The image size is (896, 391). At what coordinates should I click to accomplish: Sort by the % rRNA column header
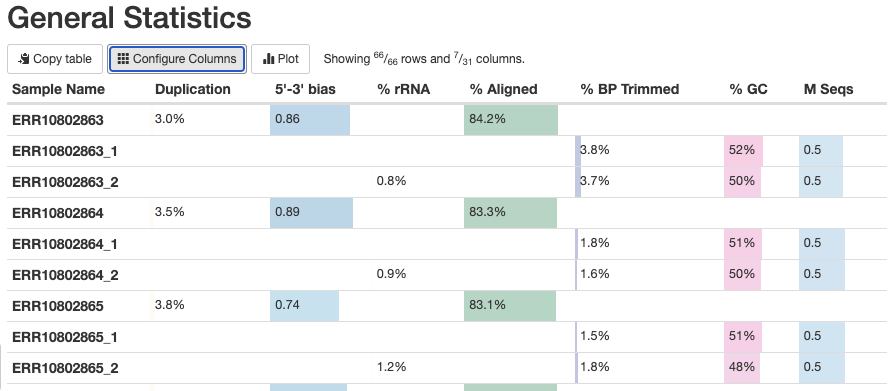tap(403, 89)
